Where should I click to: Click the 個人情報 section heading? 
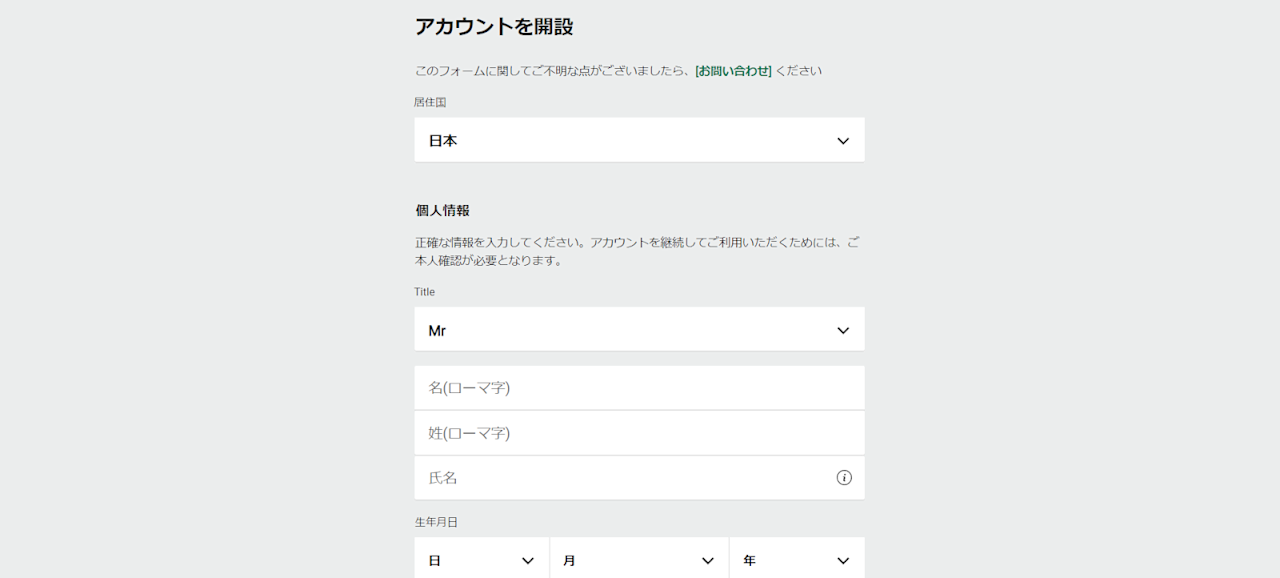(x=442, y=211)
